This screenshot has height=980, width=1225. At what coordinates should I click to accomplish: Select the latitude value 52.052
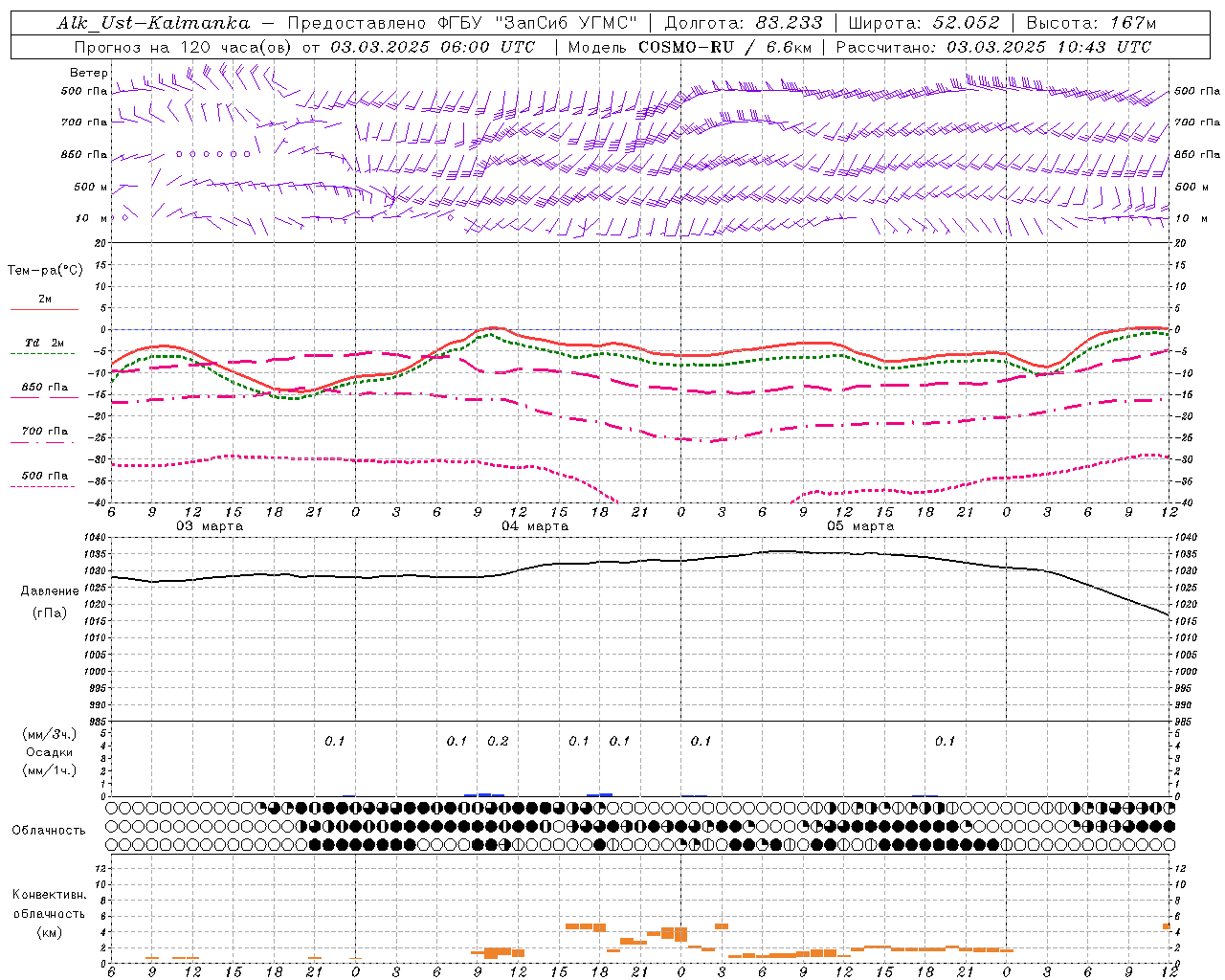point(967,23)
